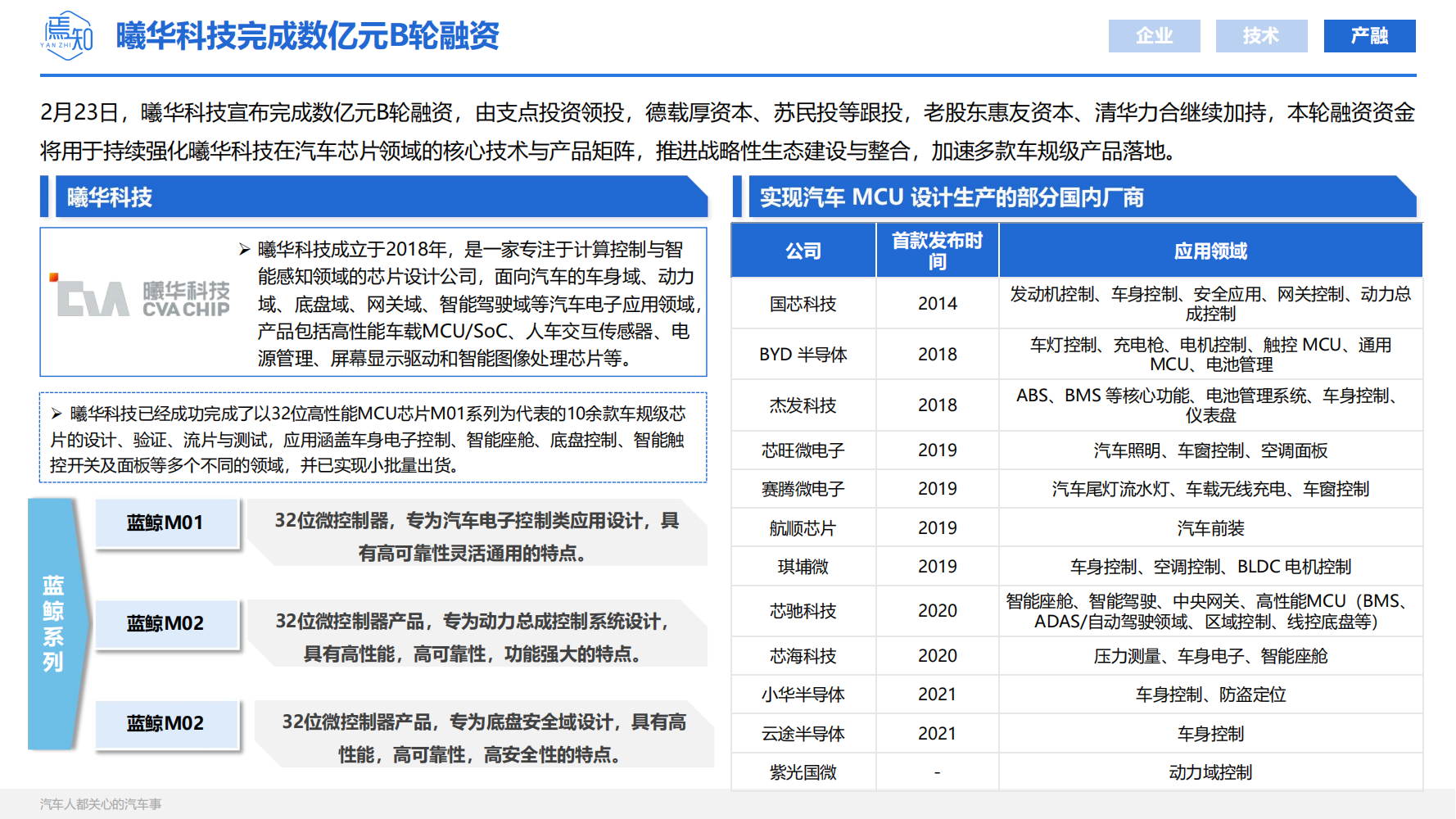Click the 蓝鲸M02 box for 动力总成控制
Screen dimensions: 1456x819
click(166, 623)
